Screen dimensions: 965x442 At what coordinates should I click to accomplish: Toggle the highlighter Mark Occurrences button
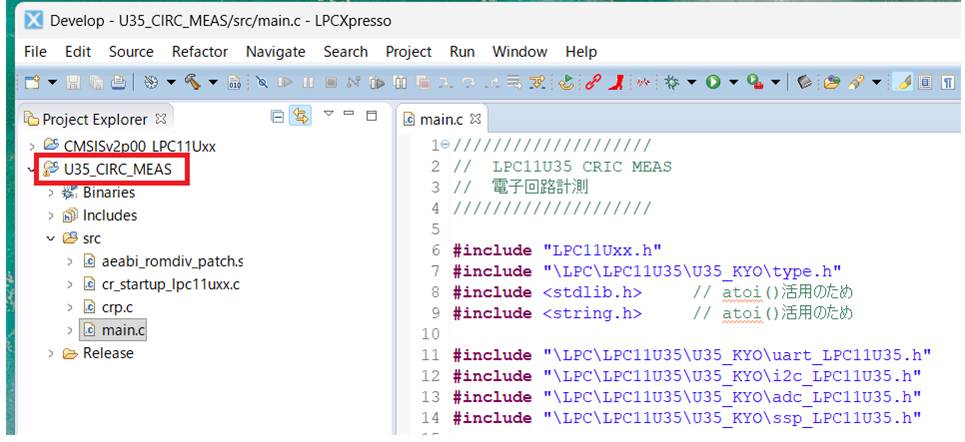click(900, 83)
